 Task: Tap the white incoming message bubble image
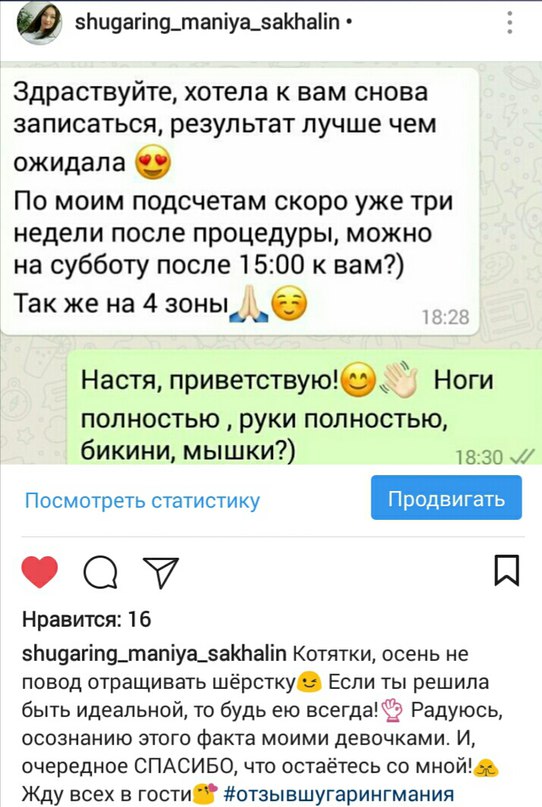[240, 202]
